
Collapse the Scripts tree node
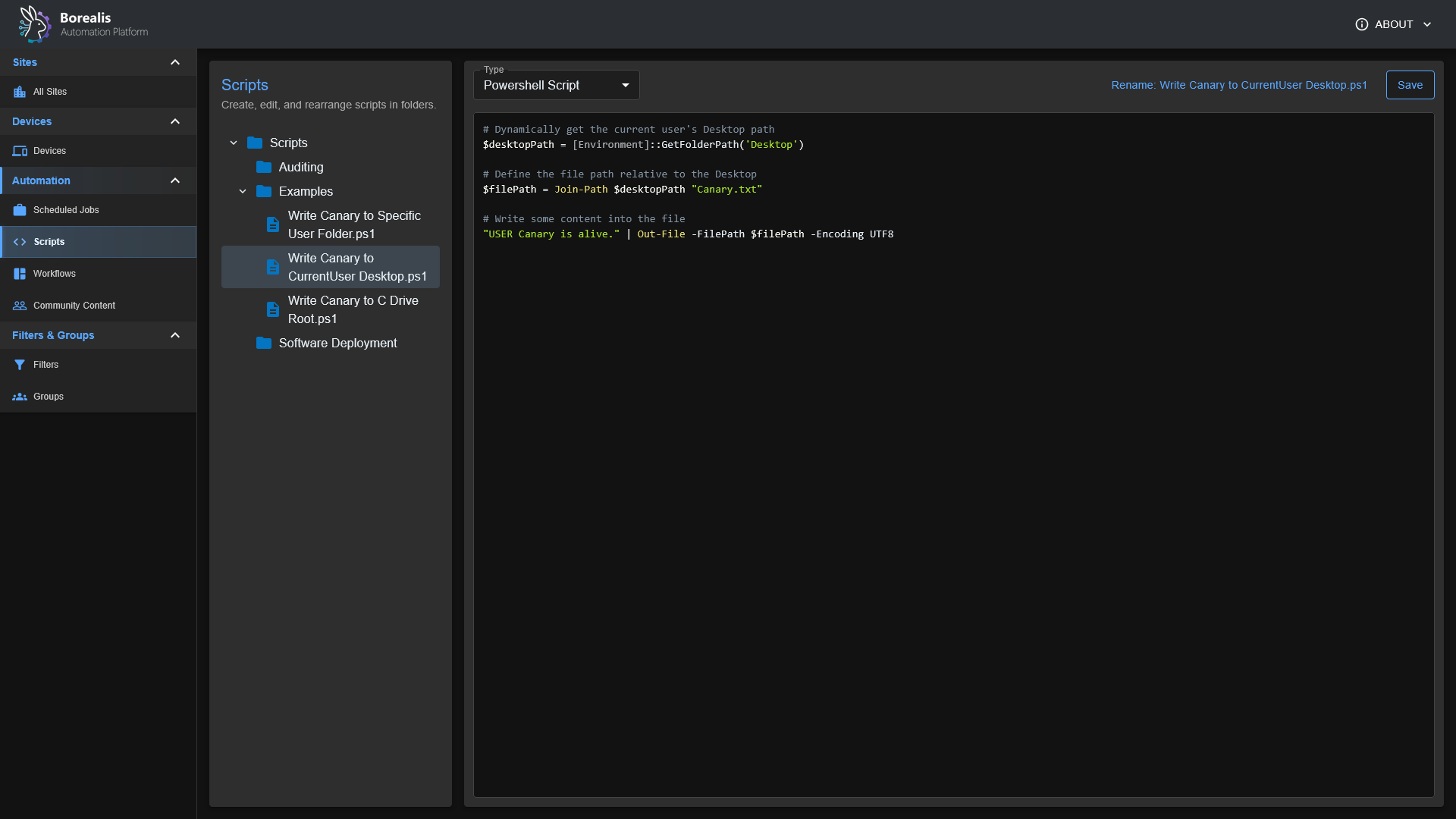pyautogui.click(x=234, y=143)
